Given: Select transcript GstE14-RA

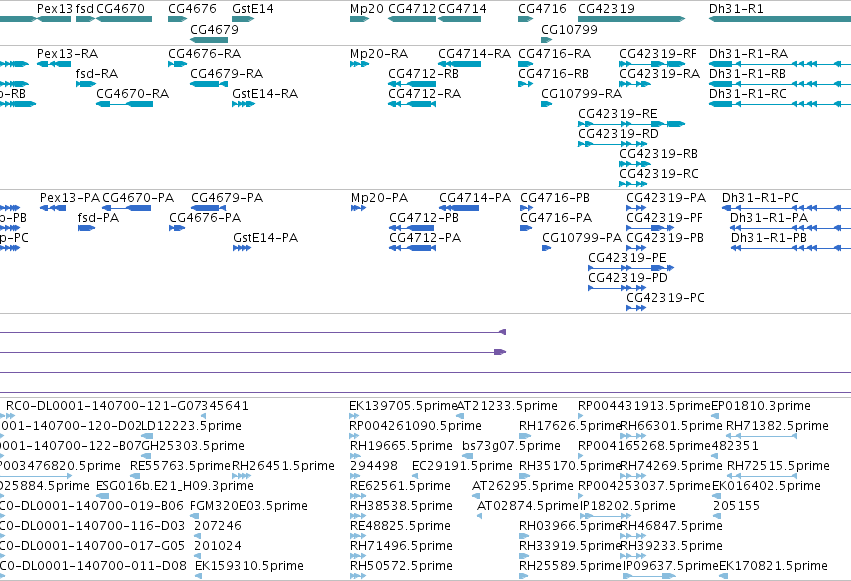Looking at the screenshot, I should tap(265, 94).
